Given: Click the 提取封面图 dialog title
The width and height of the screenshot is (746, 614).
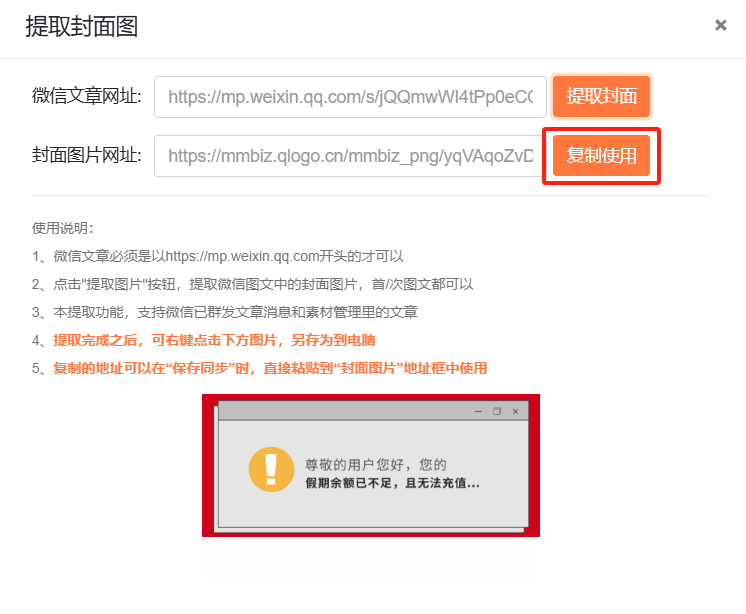Looking at the screenshot, I should pyautogui.click(x=81, y=26).
